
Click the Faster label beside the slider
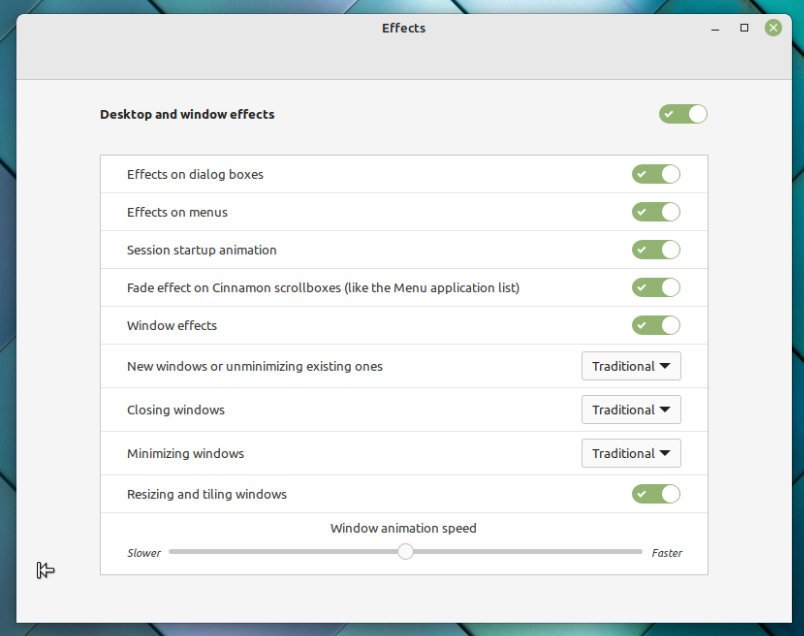point(667,553)
